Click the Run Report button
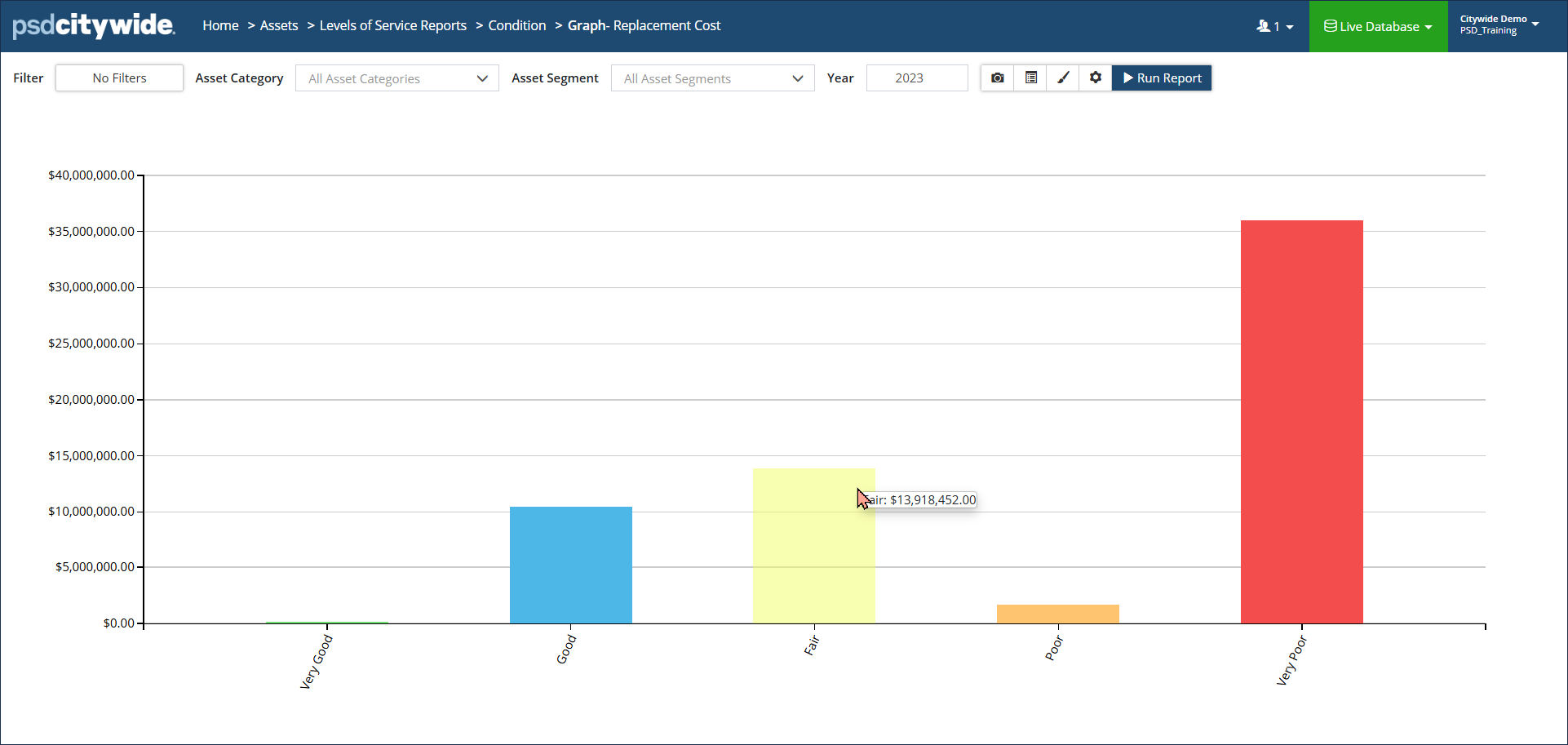The height and width of the screenshot is (745, 1568). click(1162, 78)
